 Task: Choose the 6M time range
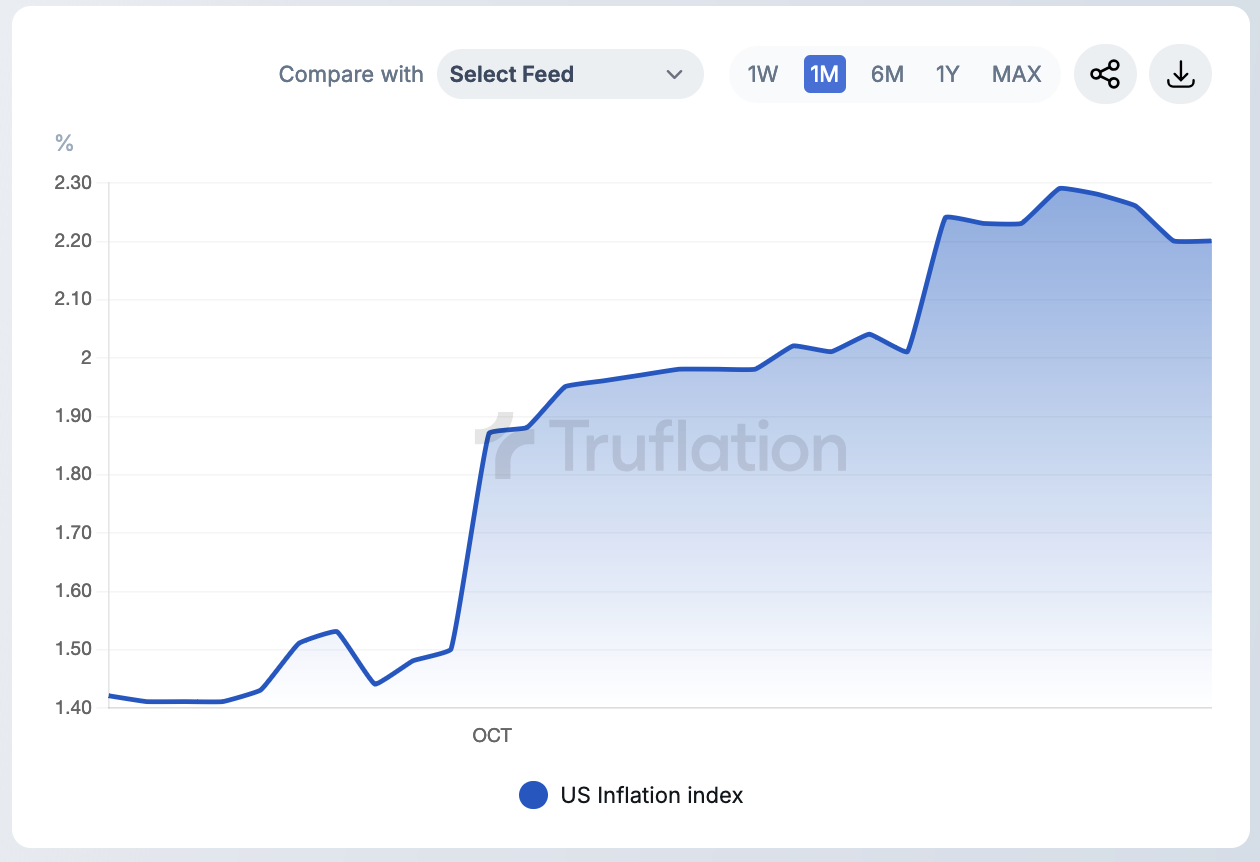(887, 74)
